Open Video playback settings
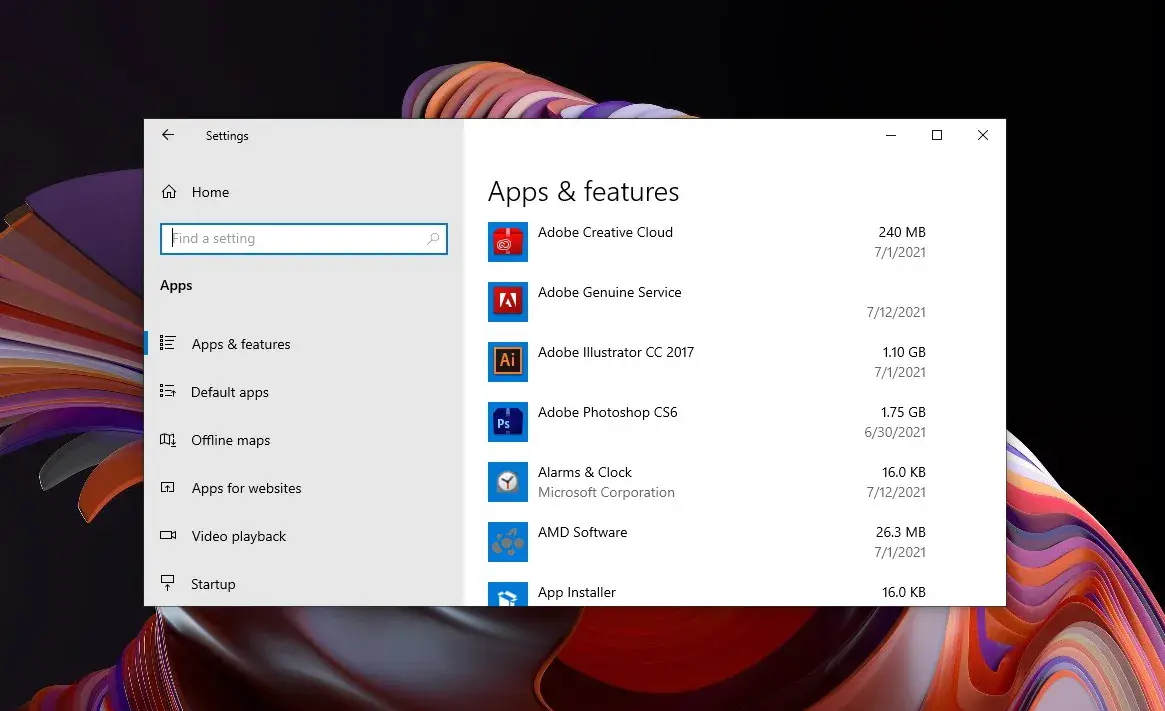1165x711 pixels. point(239,536)
